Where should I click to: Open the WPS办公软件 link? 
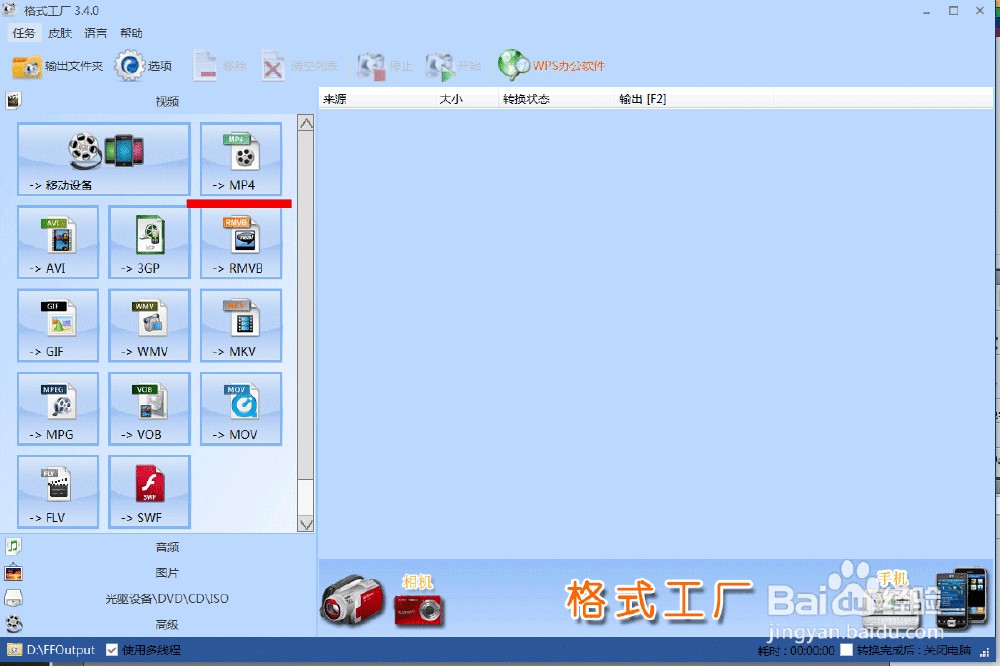click(552, 65)
